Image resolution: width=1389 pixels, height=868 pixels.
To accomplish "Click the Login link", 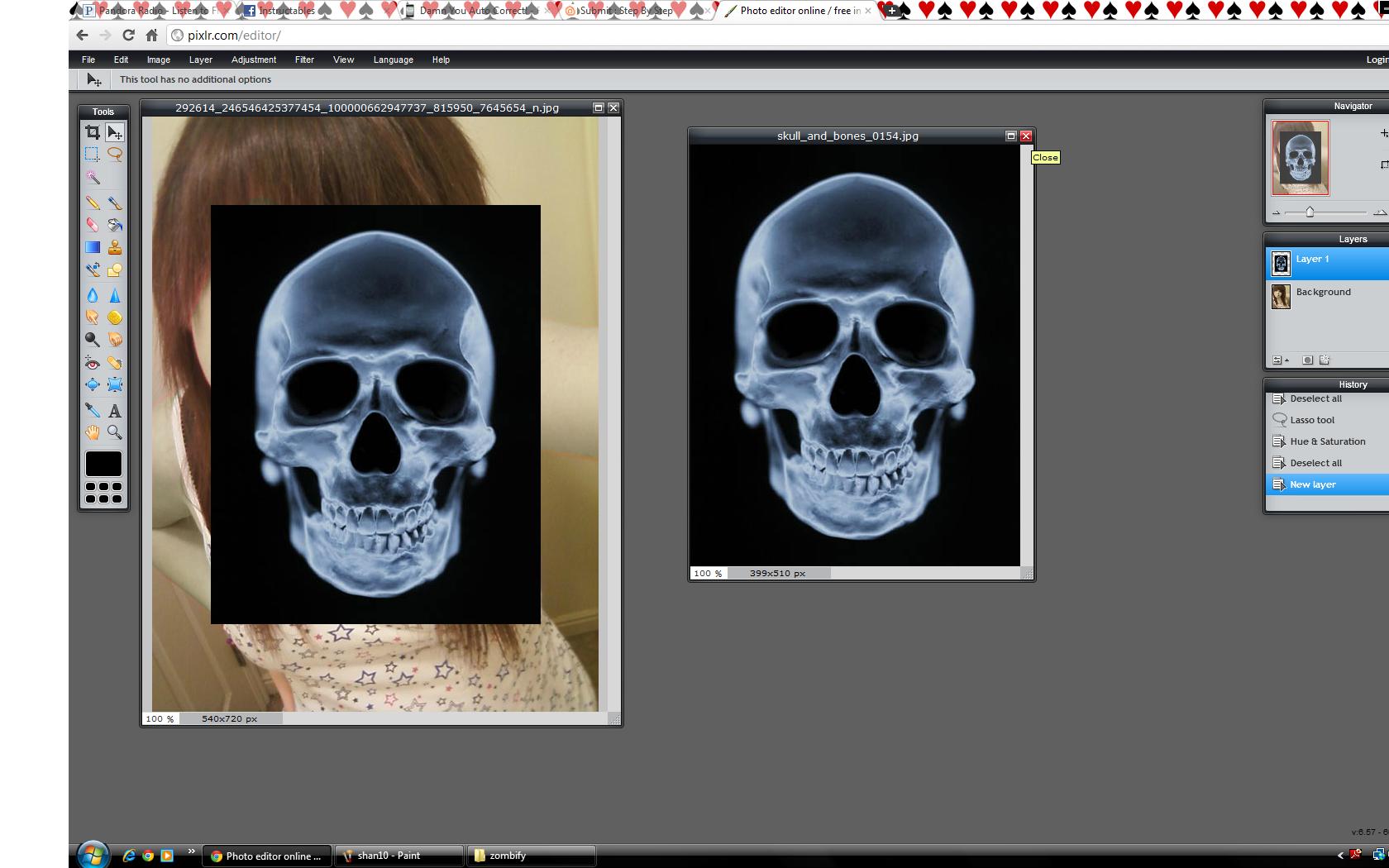I will pos(1377,60).
